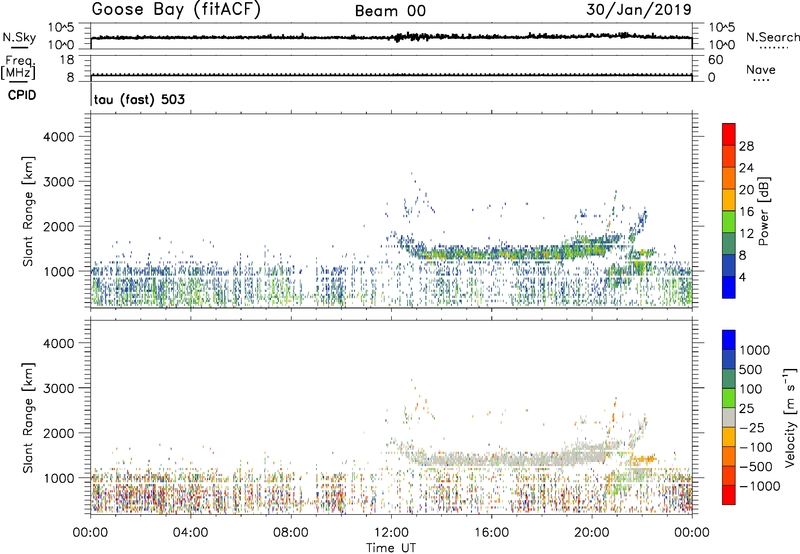Click the 'CPID' label

pyautogui.click(x=22, y=95)
